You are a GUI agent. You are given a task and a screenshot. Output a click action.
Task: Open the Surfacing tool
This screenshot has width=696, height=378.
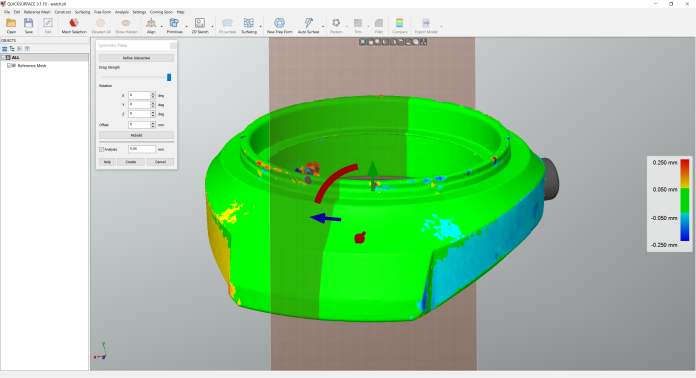[x=249, y=26]
